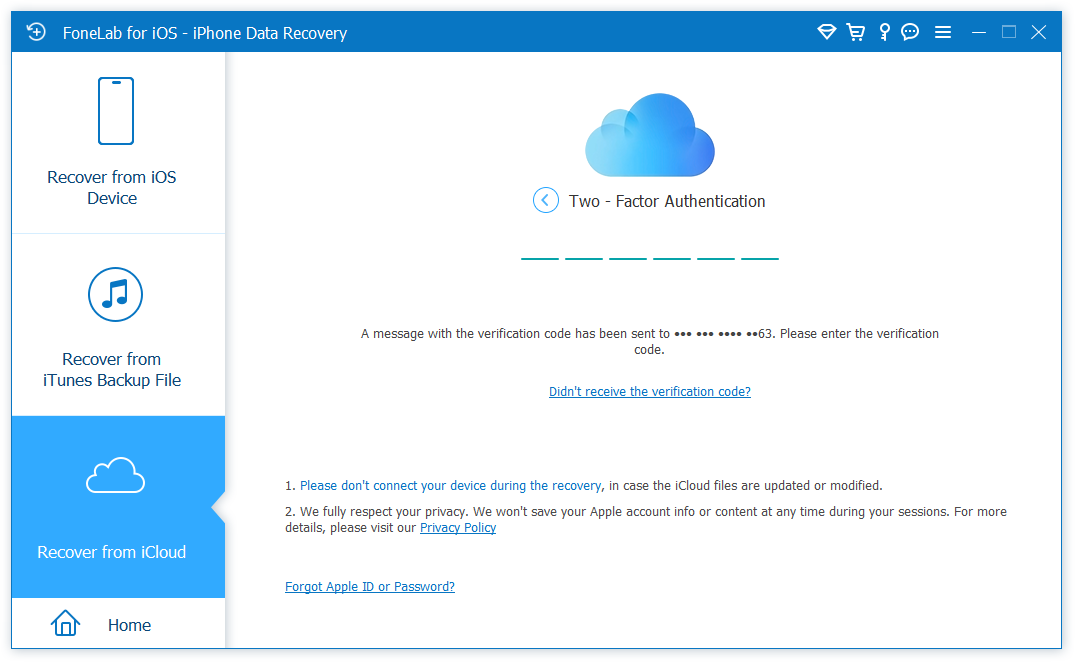The width and height of the screenshot is (1075, 662).
Task: Click the phone icon for iOS Device
Action: point(115,111)
